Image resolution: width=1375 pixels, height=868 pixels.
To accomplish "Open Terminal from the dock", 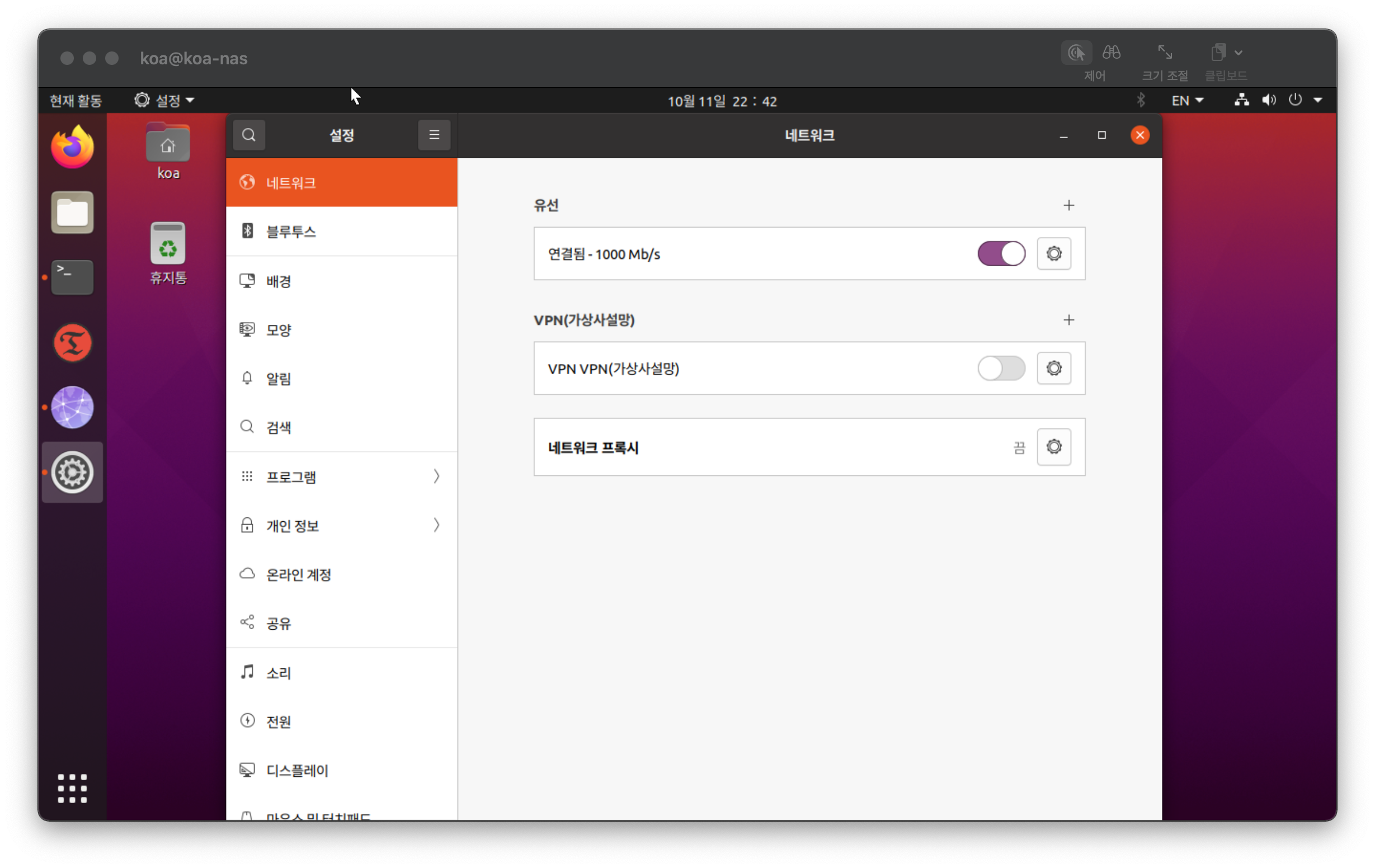I will point(73,277).
